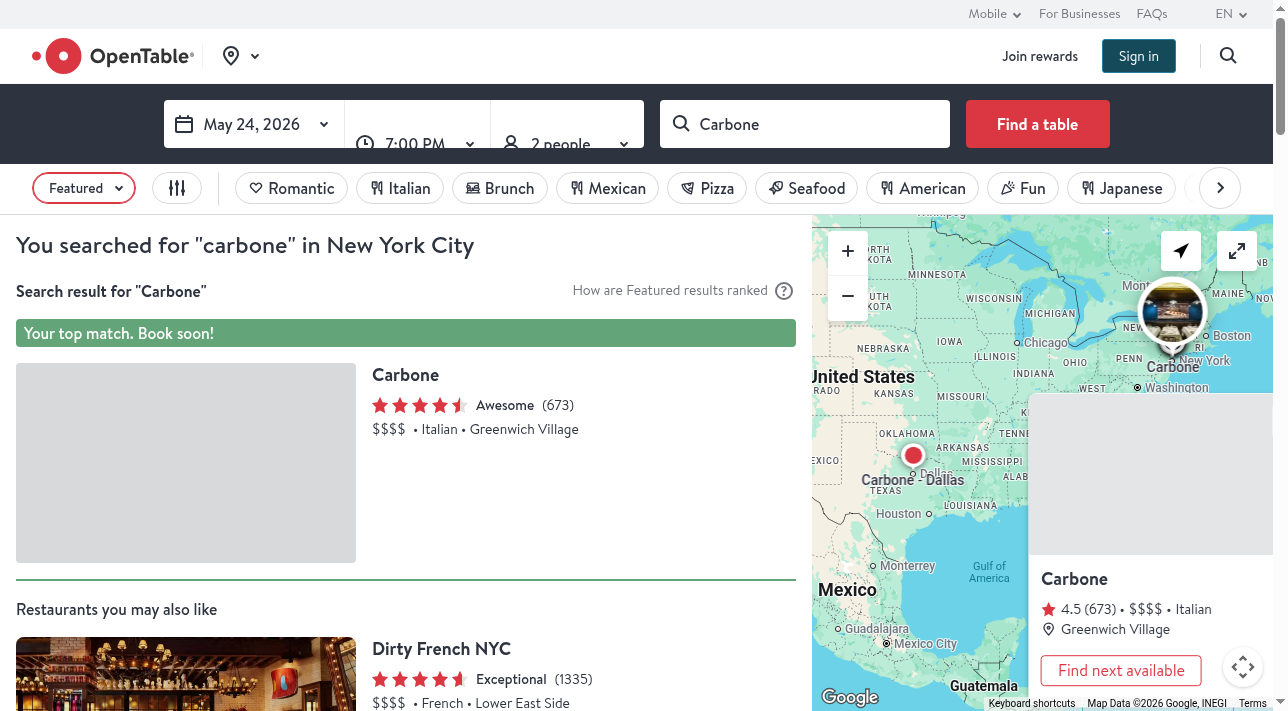Select the Pizza filter chip
The height and width of the screenshot is (711, 1288).
pyautogui.click(x=707, y=188)
